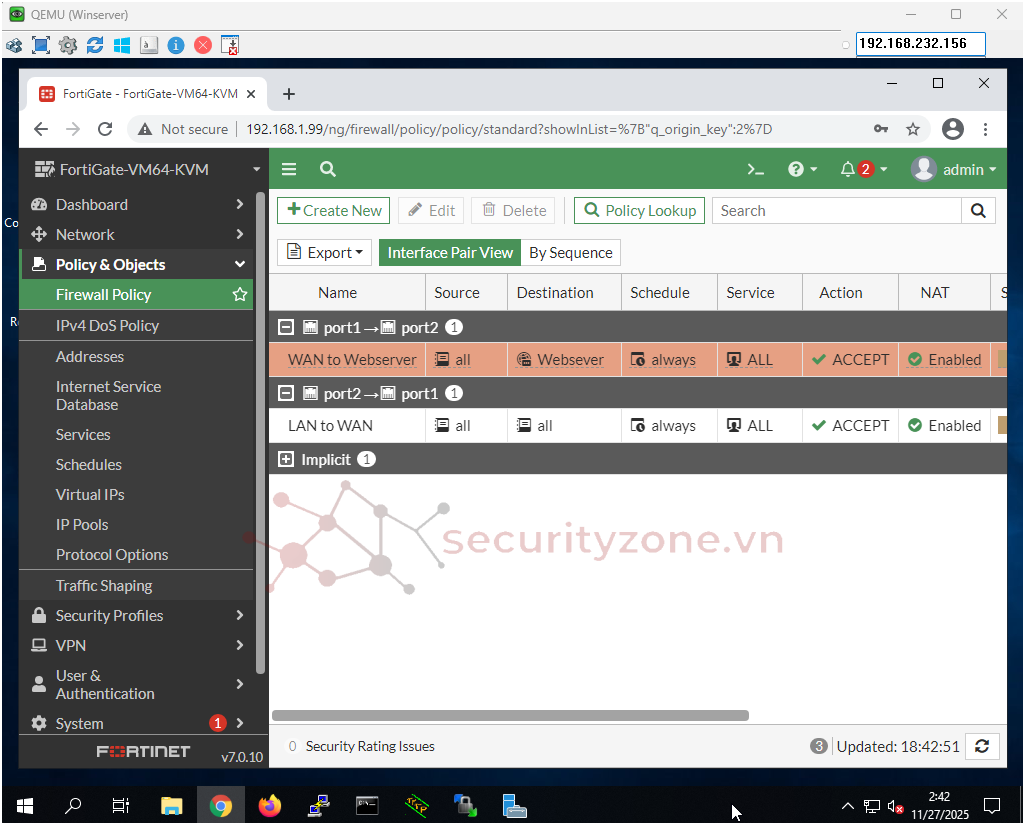
Task: Open the admin user dropdown
Action: click(x=955, y=170)
